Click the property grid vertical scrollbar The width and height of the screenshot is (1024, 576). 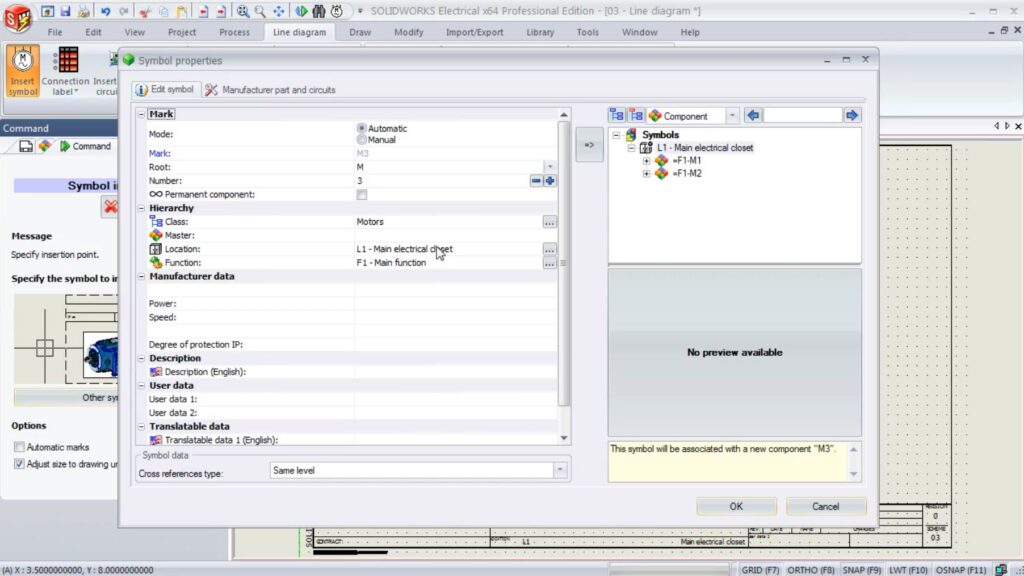tap(564, 264)
